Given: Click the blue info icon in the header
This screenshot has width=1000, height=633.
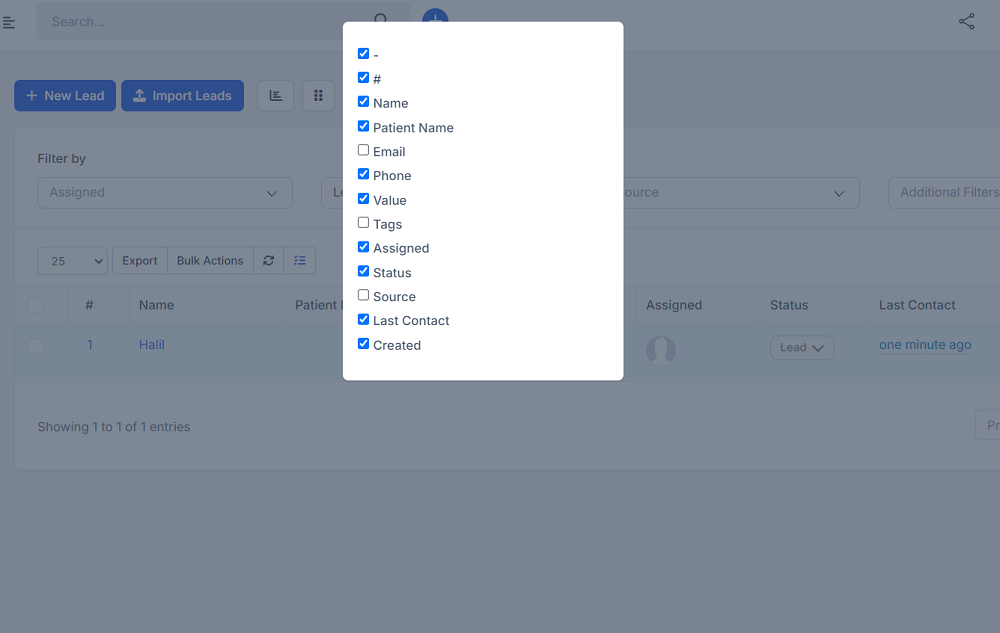Looking at the screenshot, I should click(435, 17).
